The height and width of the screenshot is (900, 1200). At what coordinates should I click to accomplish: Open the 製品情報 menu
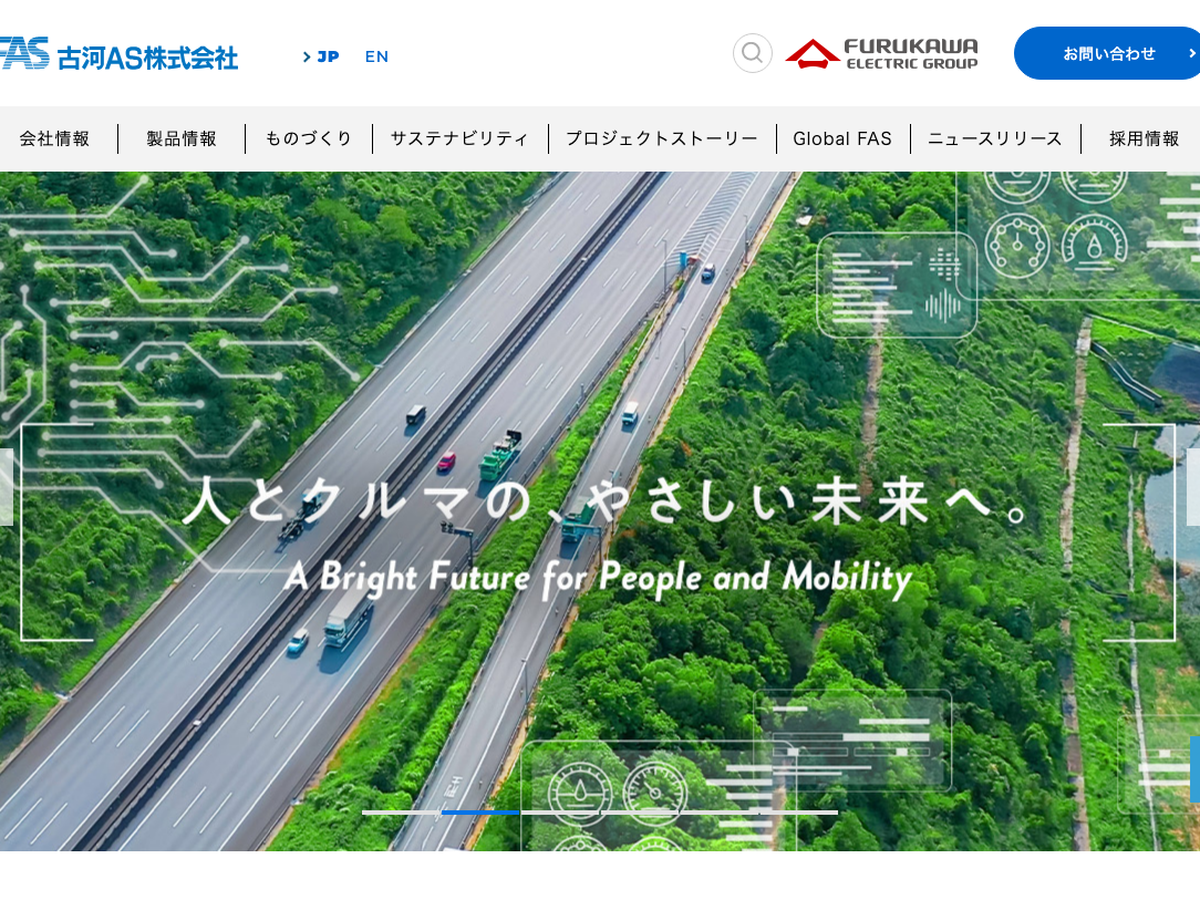182,139
